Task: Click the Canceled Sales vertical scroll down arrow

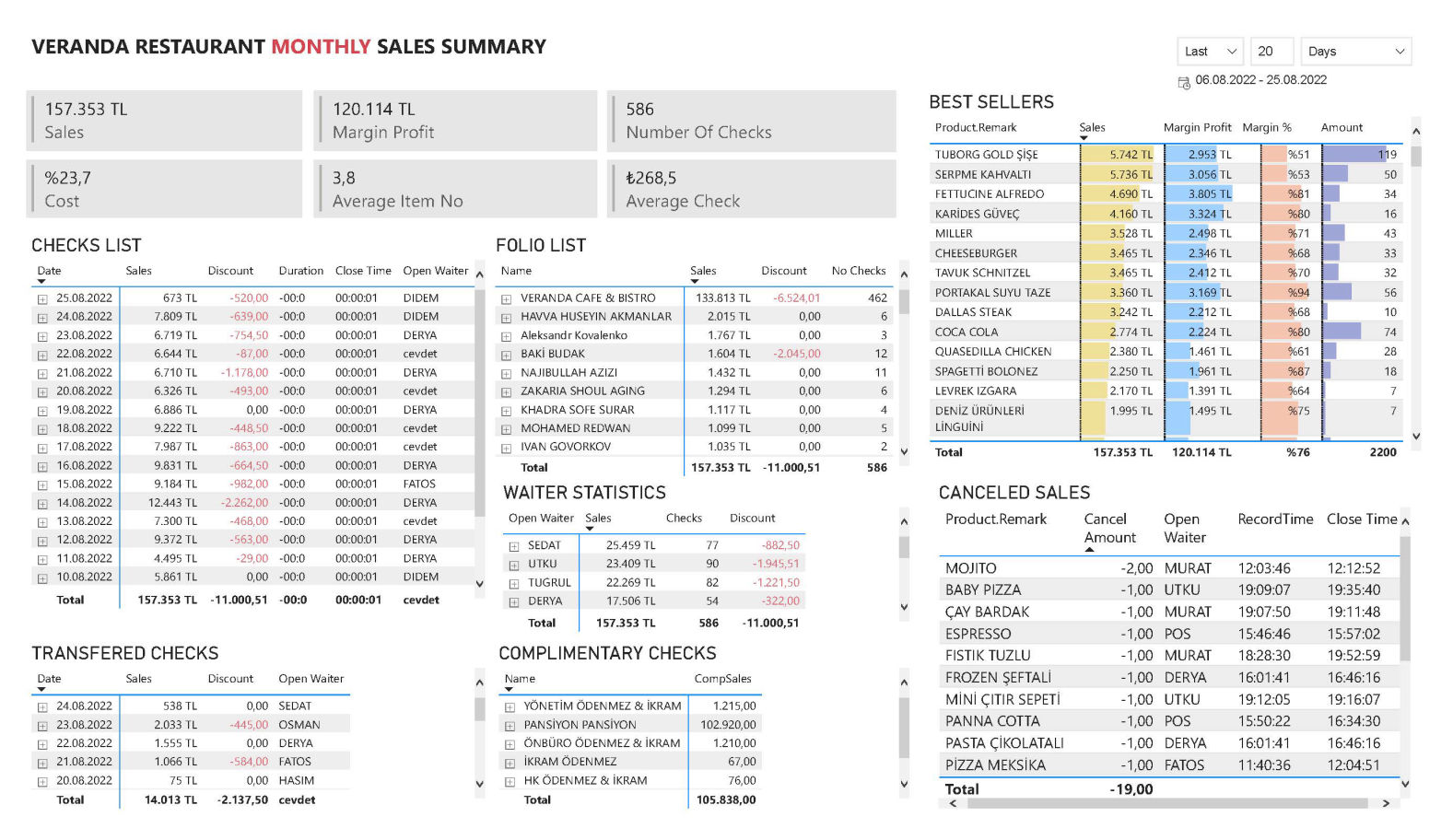Action: [1405, 784]
